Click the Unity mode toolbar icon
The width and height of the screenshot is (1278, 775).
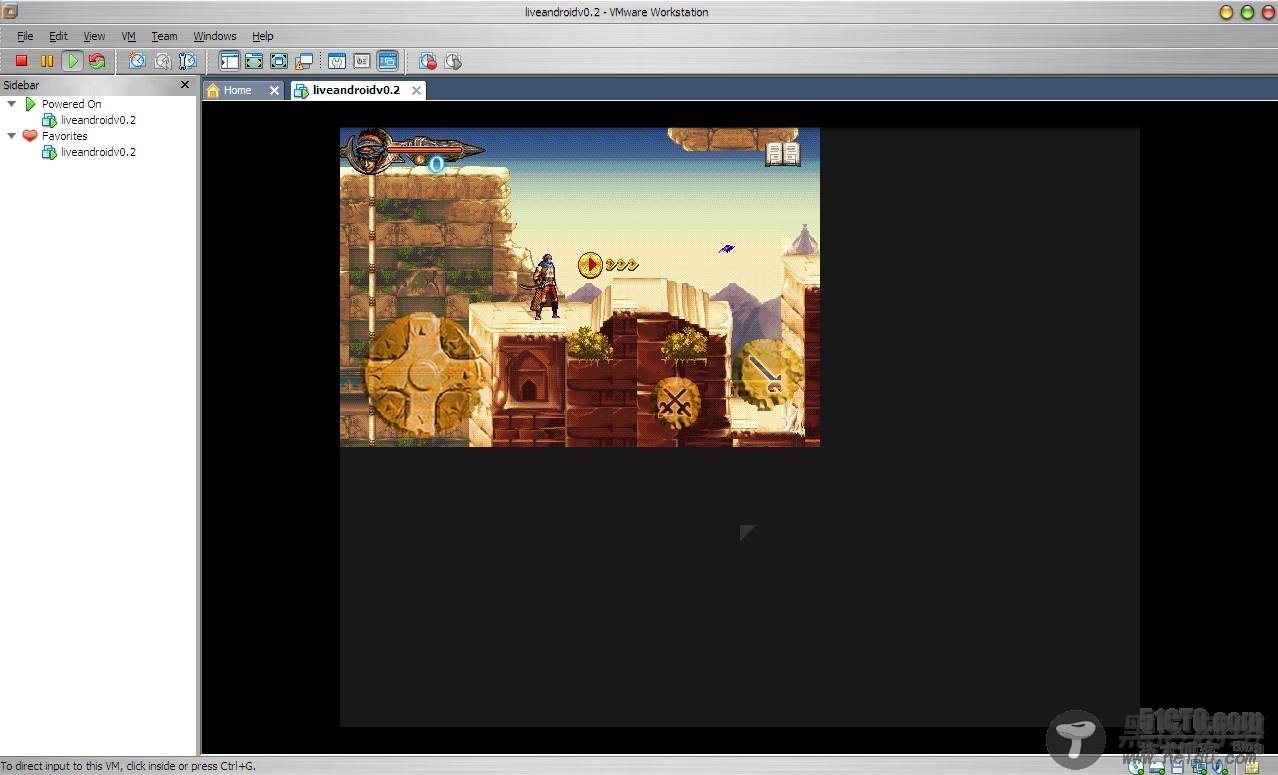pyautogui.click(x=304, y=61)
